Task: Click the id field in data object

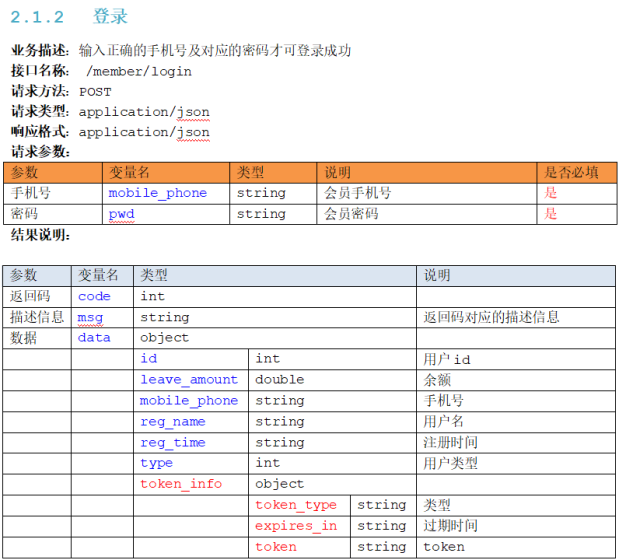Action: coord(148,359)
